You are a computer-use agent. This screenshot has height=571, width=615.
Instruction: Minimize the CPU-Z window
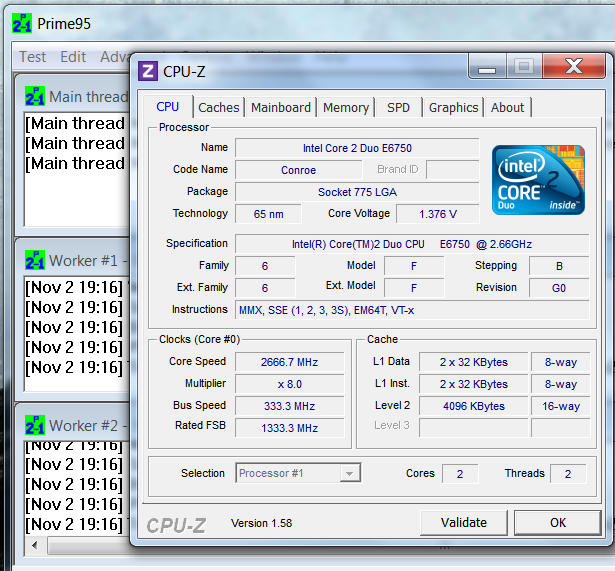487,67
